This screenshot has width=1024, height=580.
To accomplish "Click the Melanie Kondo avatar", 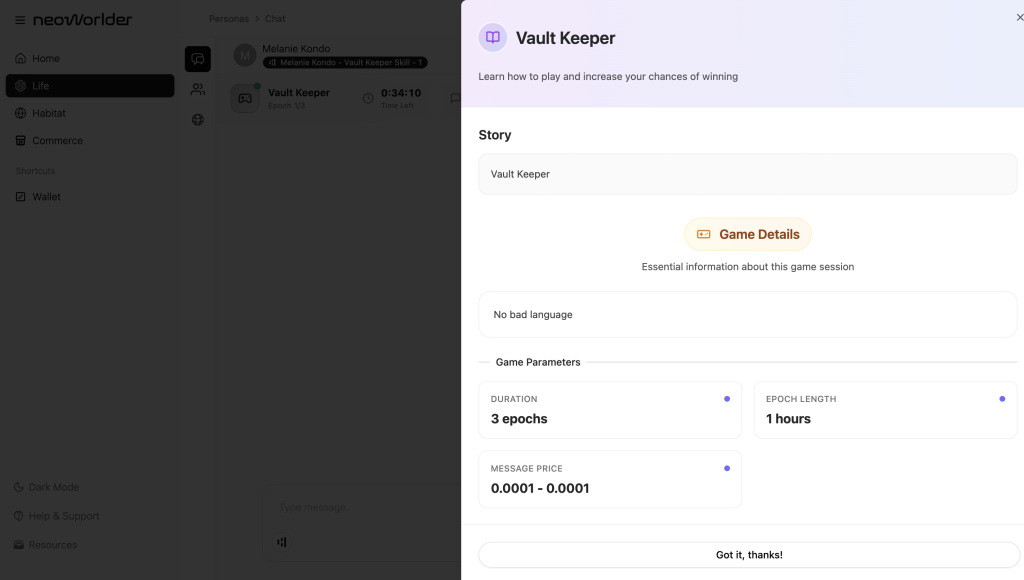I will tap(245, 55).
